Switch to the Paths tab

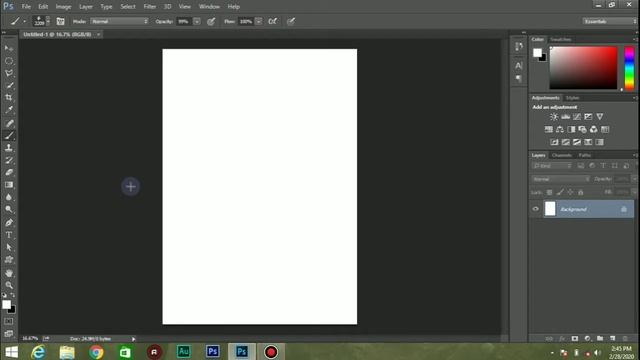pos(584,155)
